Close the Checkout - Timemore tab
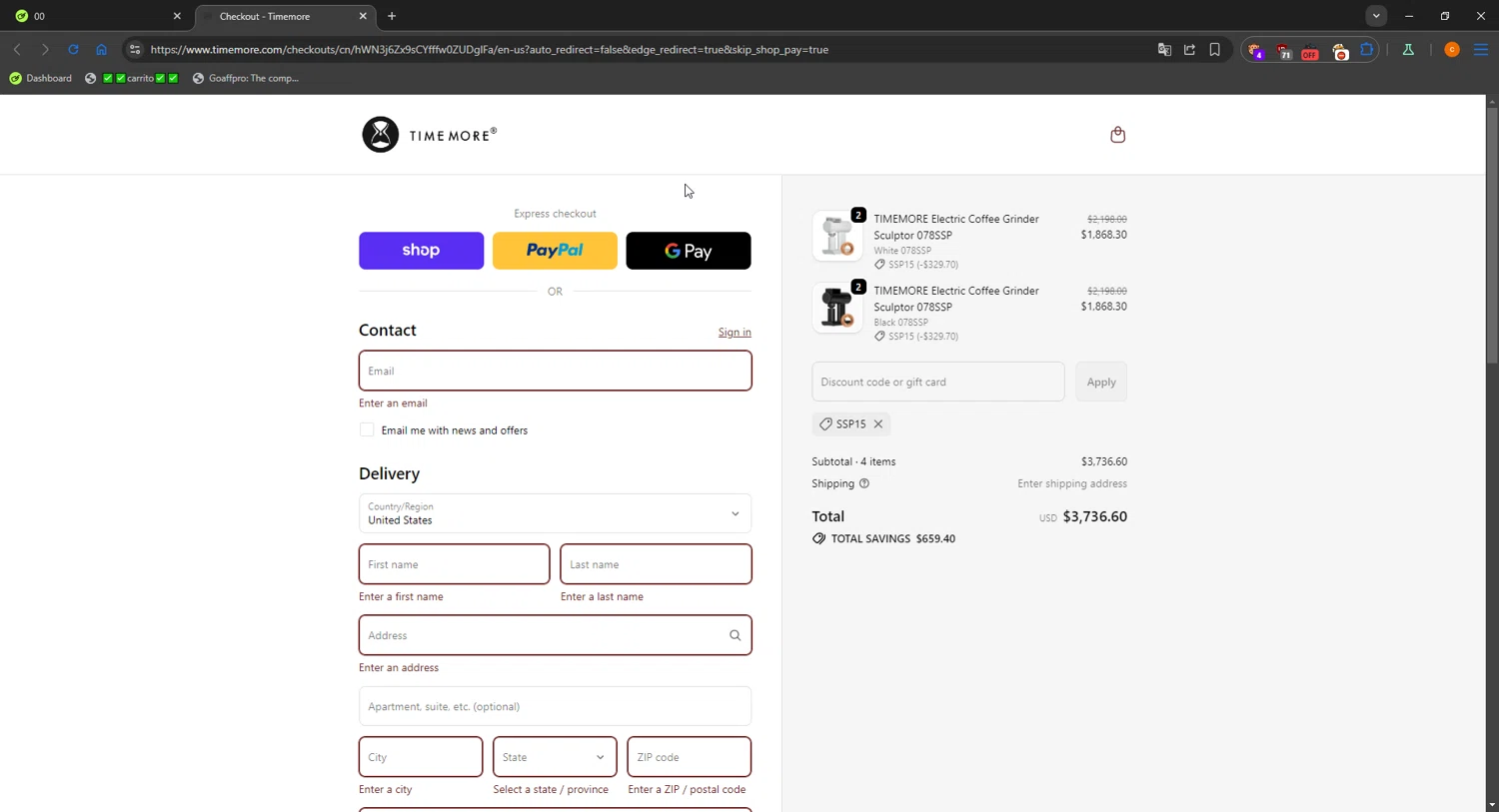The height and width of the screenshot is (812, 1499). pos(363,16)
